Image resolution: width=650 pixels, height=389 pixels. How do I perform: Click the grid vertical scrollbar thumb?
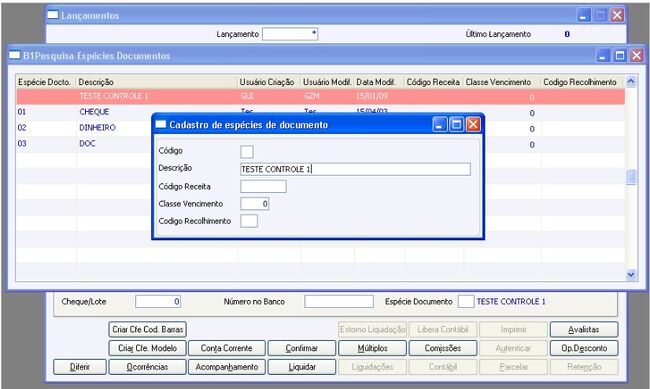(631, 177)
